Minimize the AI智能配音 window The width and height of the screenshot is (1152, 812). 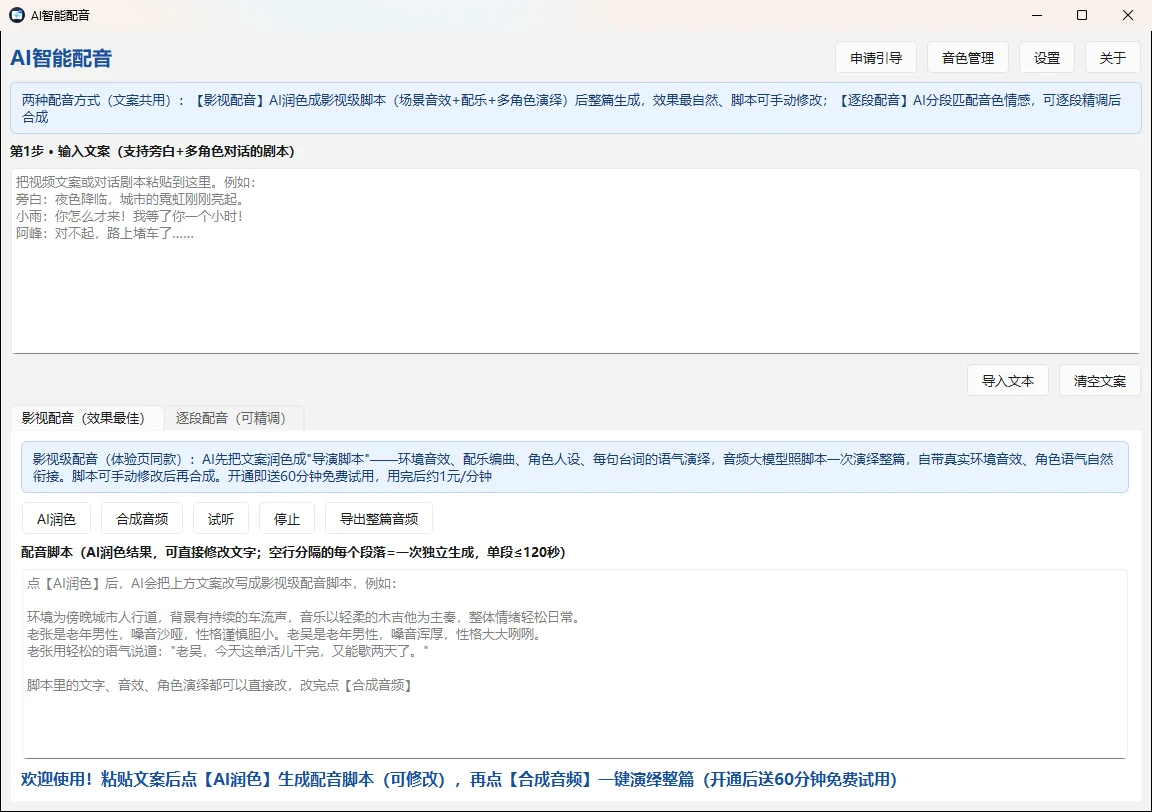pyautogui.click(x=1037, y=15)
